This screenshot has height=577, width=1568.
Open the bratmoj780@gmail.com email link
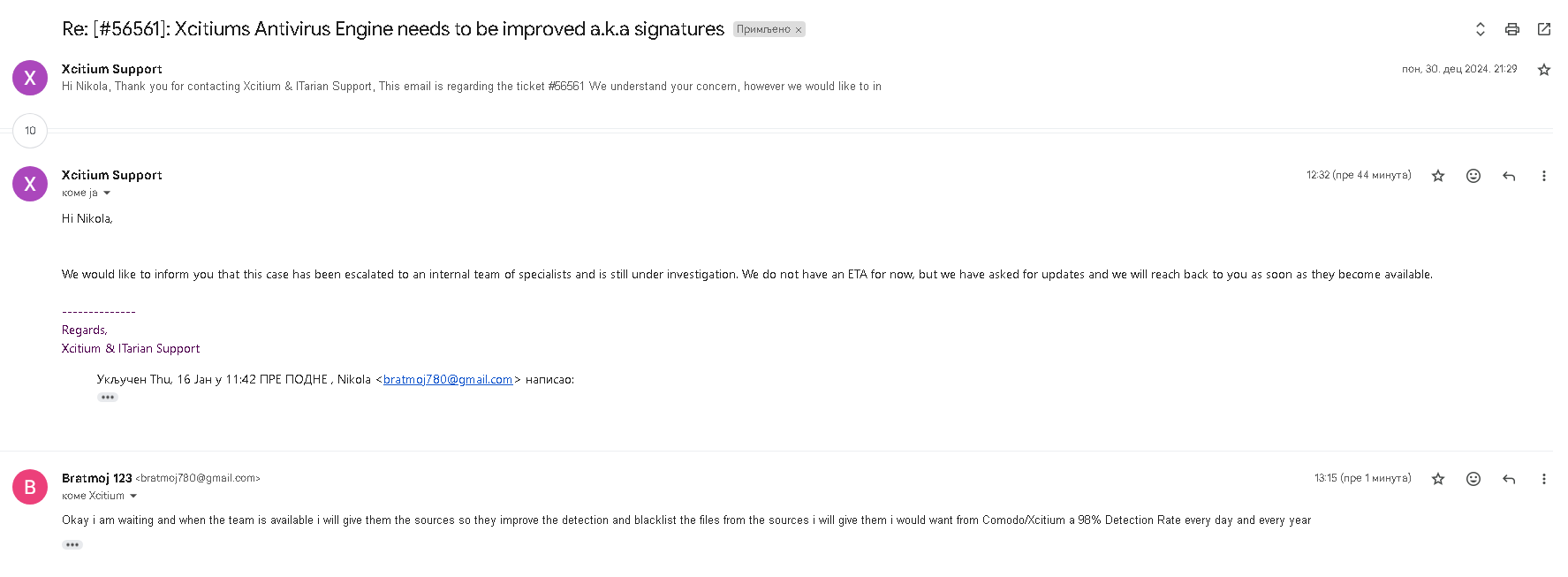coord(448,380)
